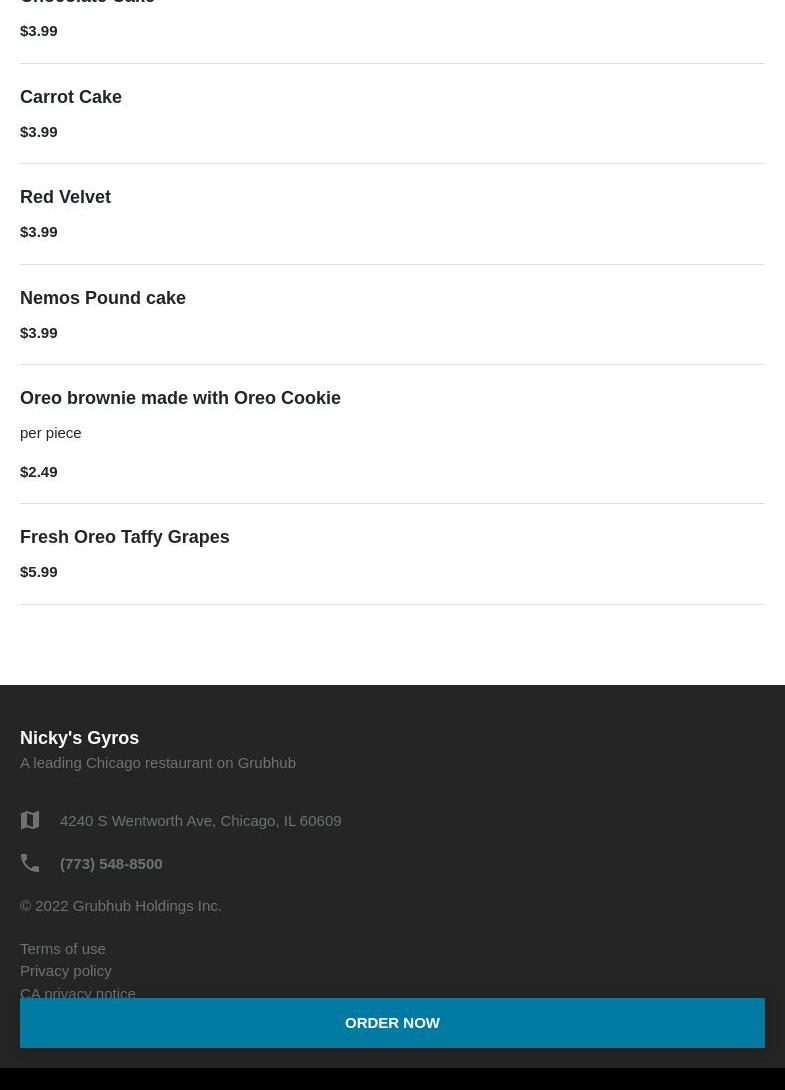
Task: Open the CA privacy notice link
Action: [x=78, y=992]
